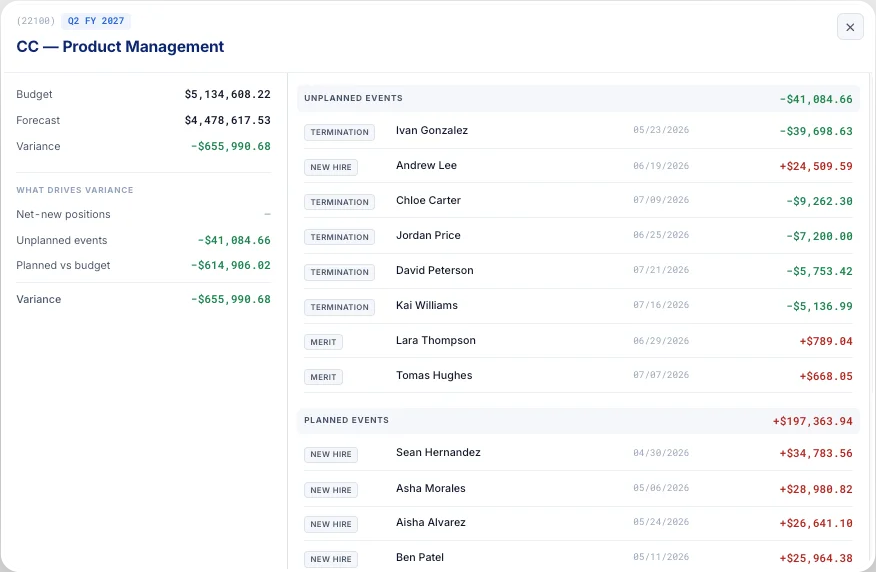Image resolution: width=876 pixels, height=572 pixels.
Task: Click the date 07/09/2026 for Chloe Carter
Action: (x=661, y=200)
